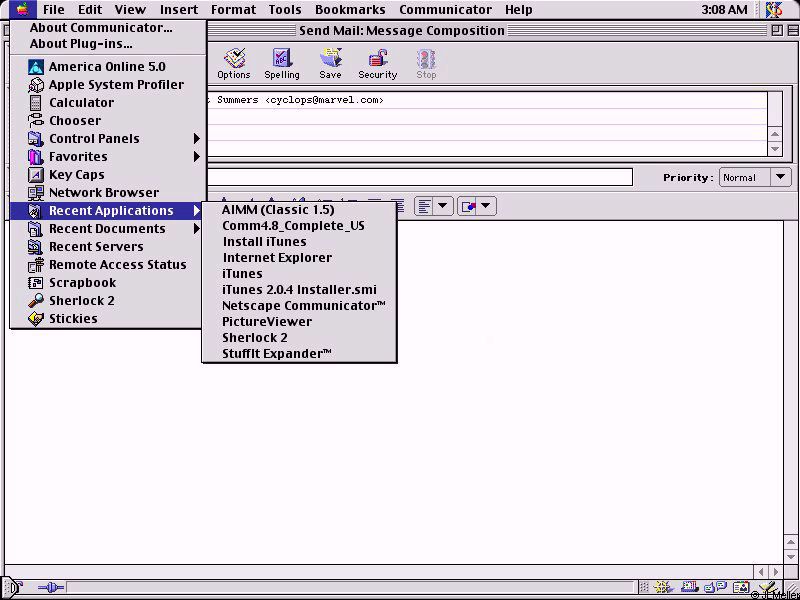The height and width of the screenshot is (600, 800).
Task: Click the Stop traffic-light icon
Action: point(426,64)
